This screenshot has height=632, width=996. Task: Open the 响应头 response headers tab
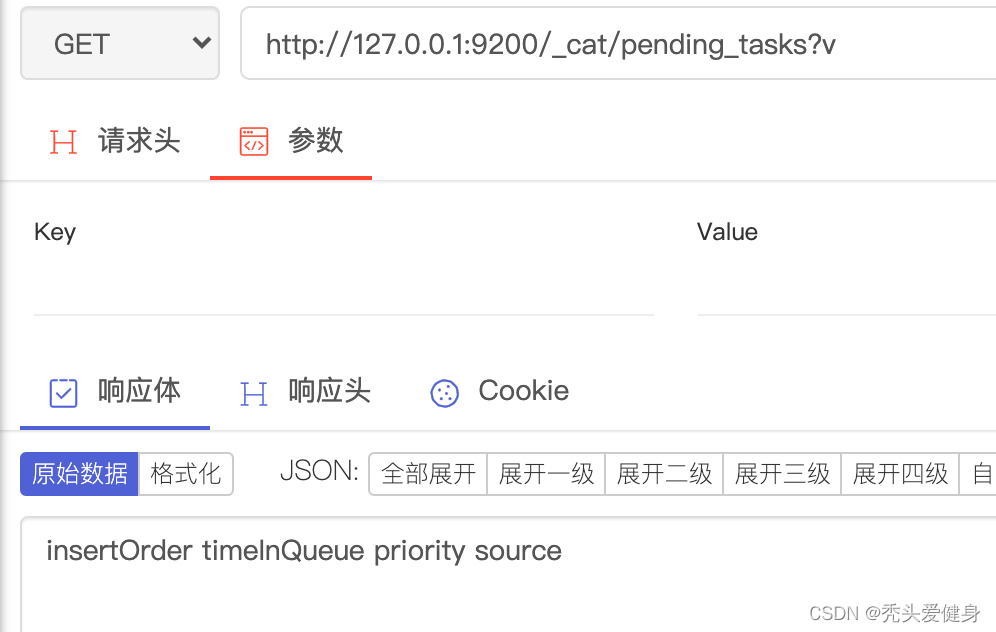coord(329,391)
